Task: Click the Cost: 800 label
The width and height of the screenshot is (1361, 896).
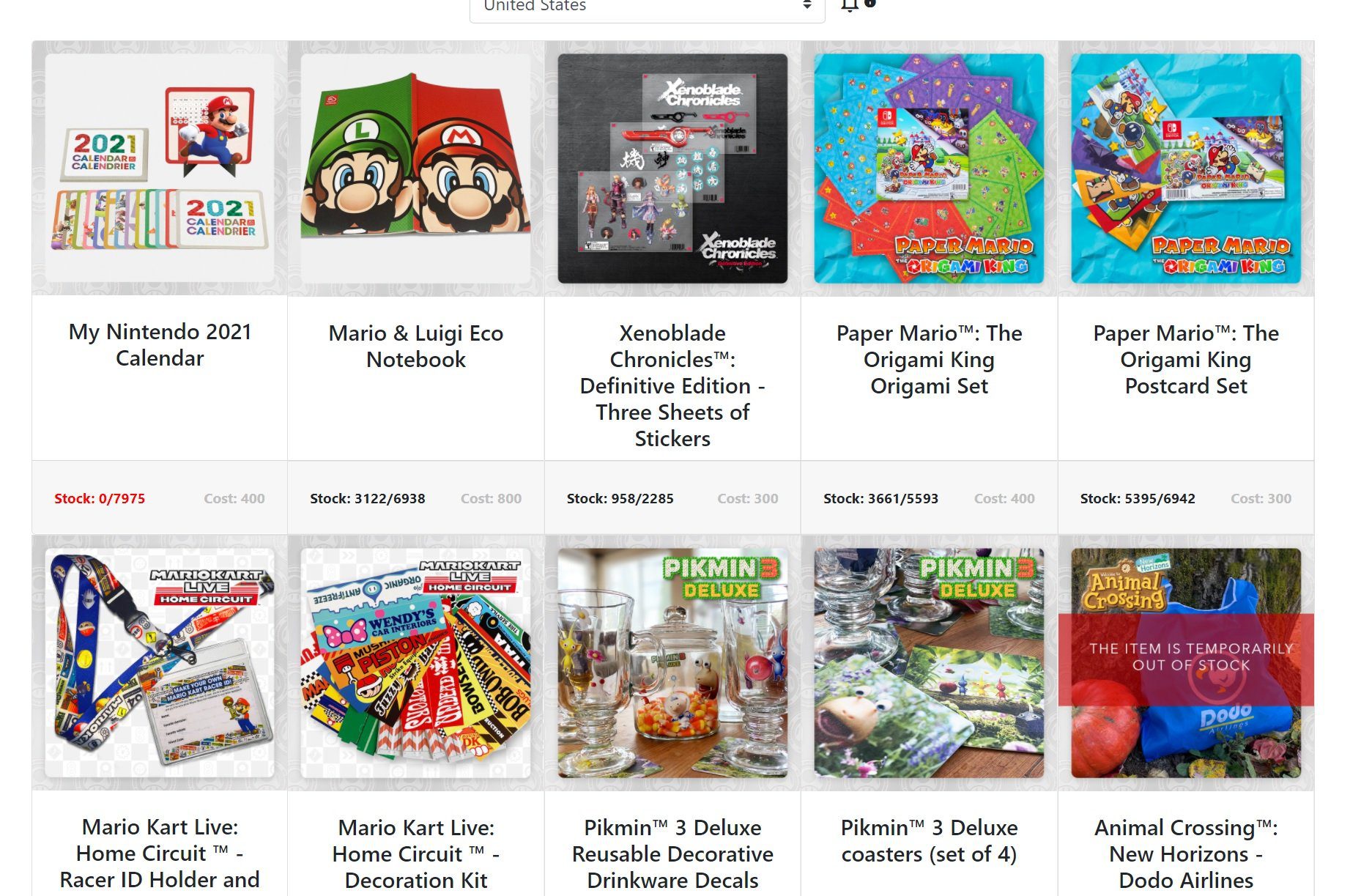Action: (x=491, y=499)
